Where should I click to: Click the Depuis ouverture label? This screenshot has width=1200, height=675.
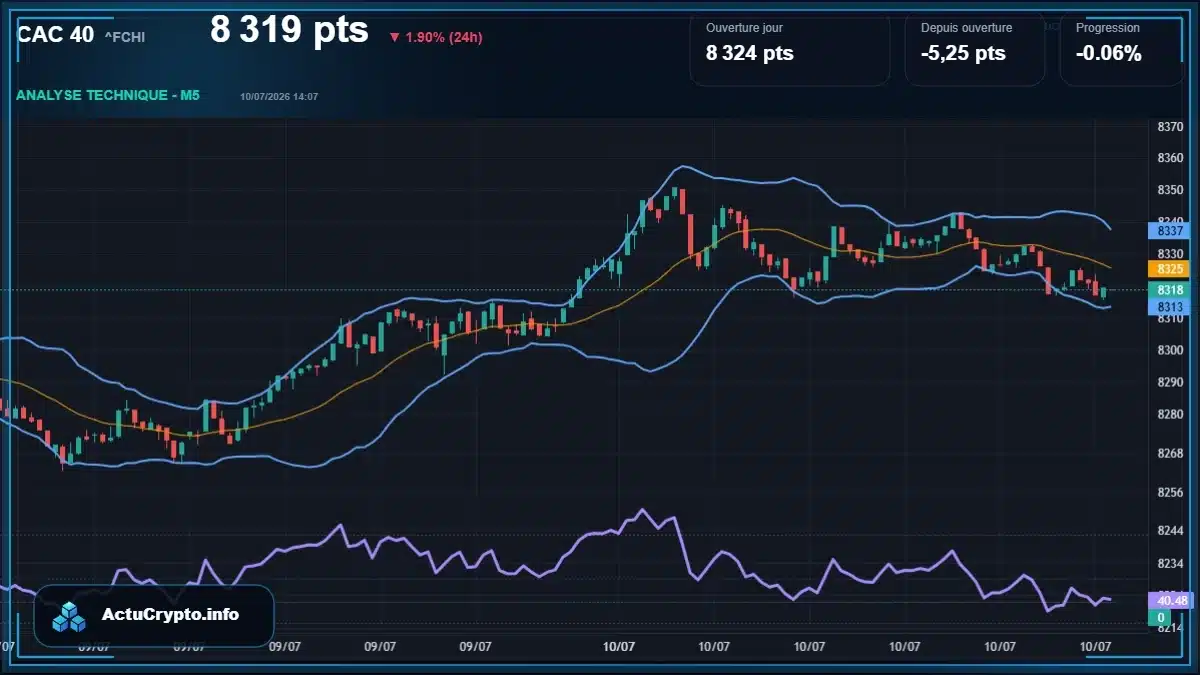pos(966,28)
